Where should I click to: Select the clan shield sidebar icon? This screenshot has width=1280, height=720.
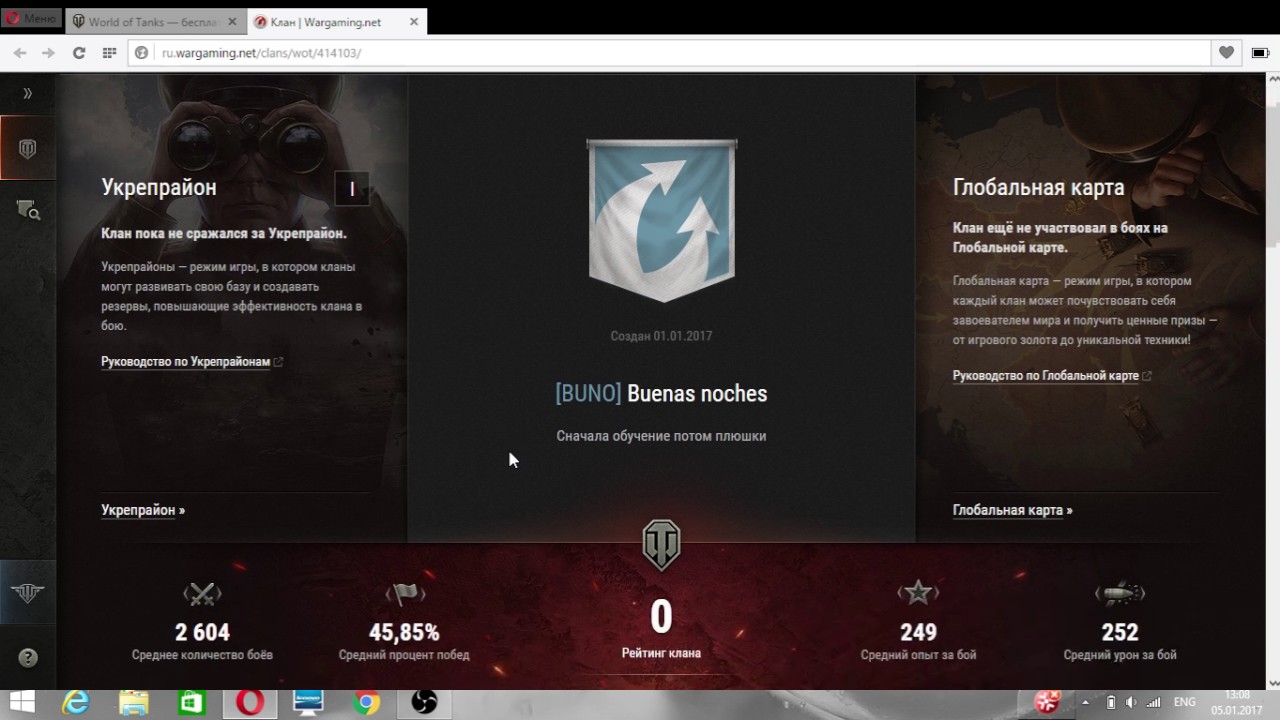[x=27, y=148]
